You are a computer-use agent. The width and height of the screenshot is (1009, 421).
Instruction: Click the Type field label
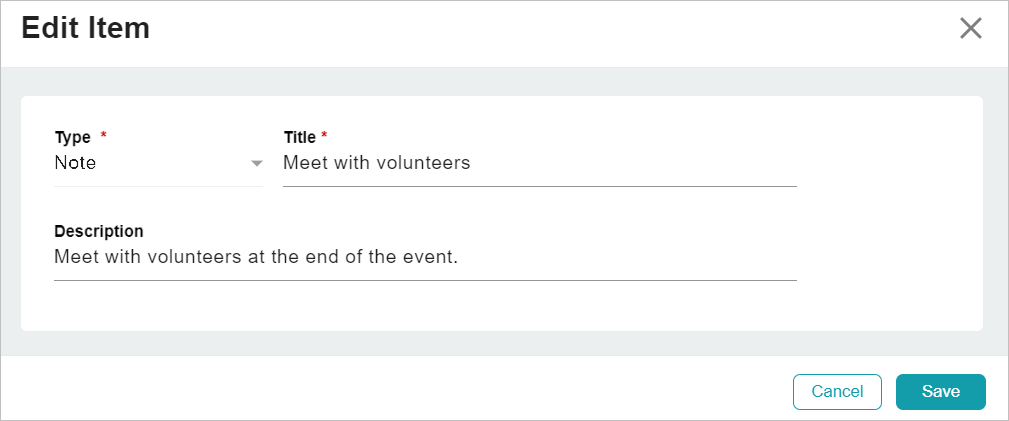(x=72, y=137)
